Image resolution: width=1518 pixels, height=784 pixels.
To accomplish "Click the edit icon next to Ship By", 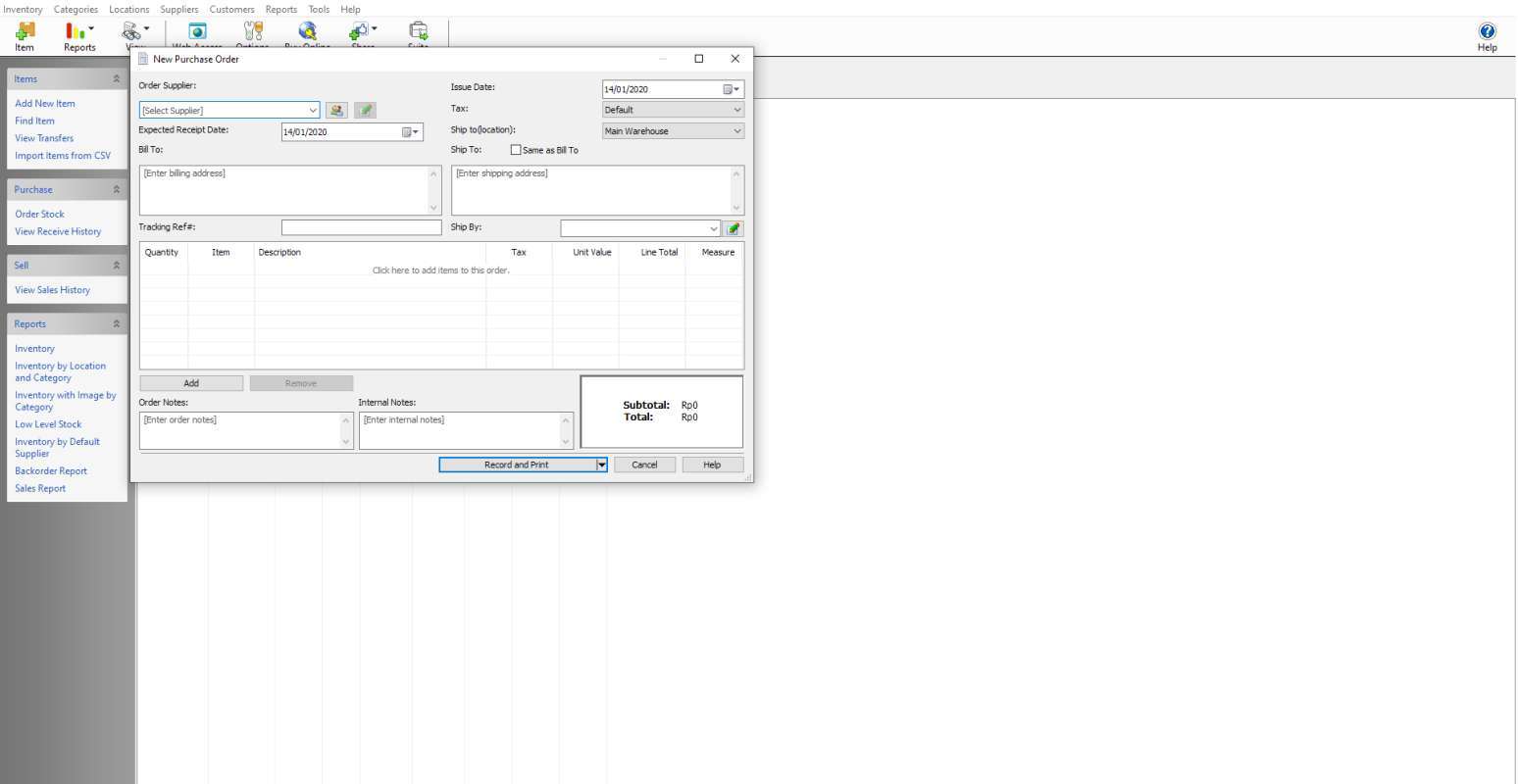I will tap(734, 228).
